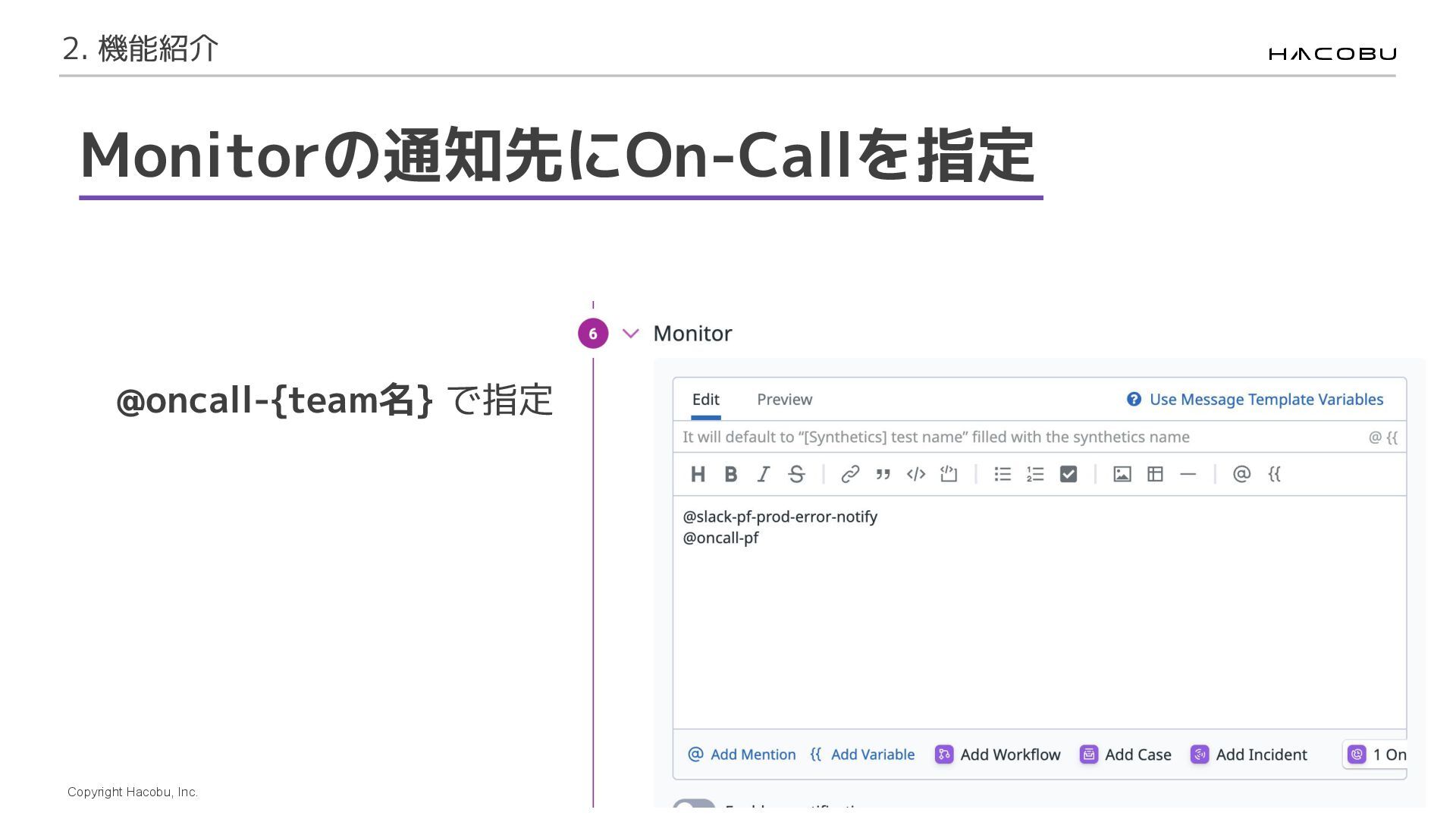1456x819 pixels.
Task: Click the Add Workflow button
Action: (998, 755)
